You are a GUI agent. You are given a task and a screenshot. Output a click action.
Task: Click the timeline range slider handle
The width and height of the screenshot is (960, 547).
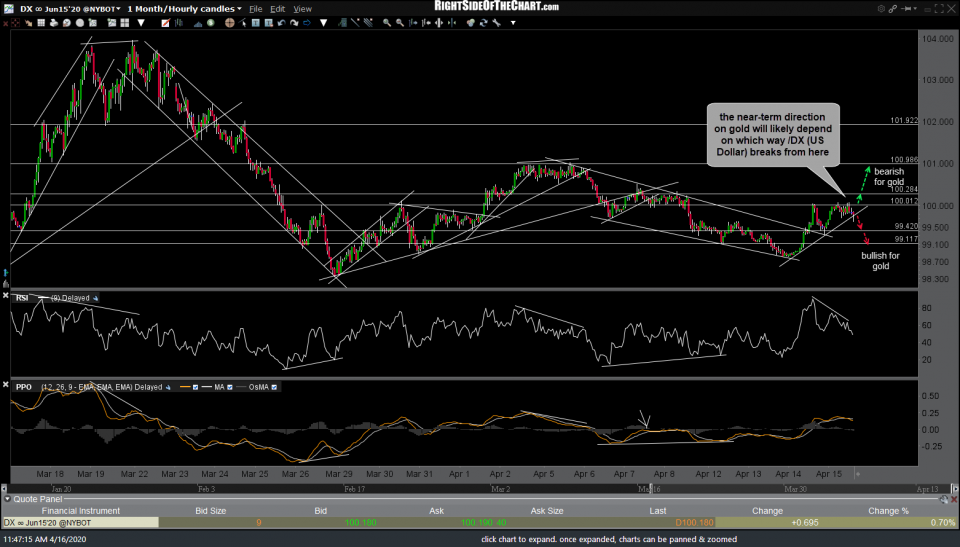650,488
